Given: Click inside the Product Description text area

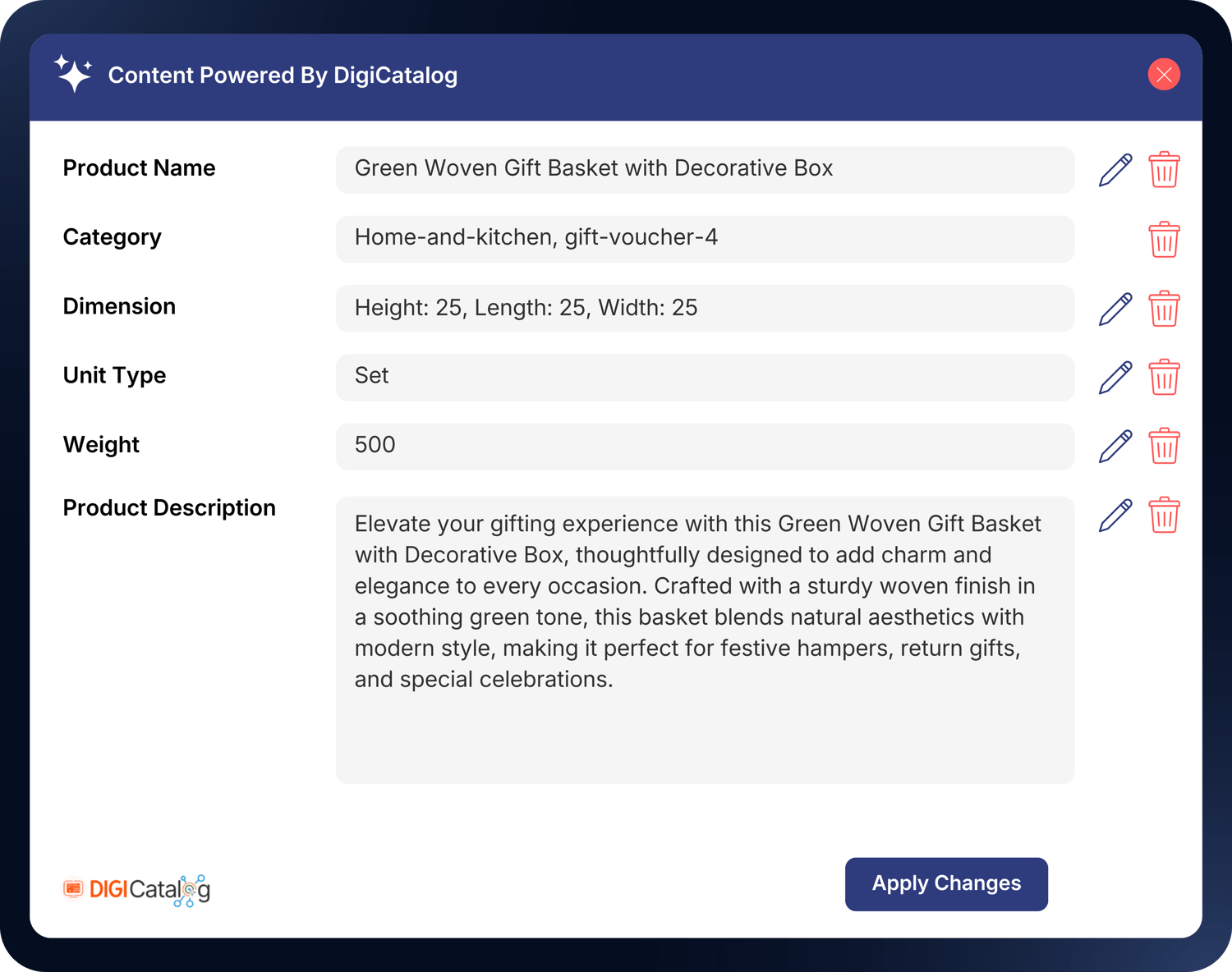Looking at the screenshot, I should 704,640.
